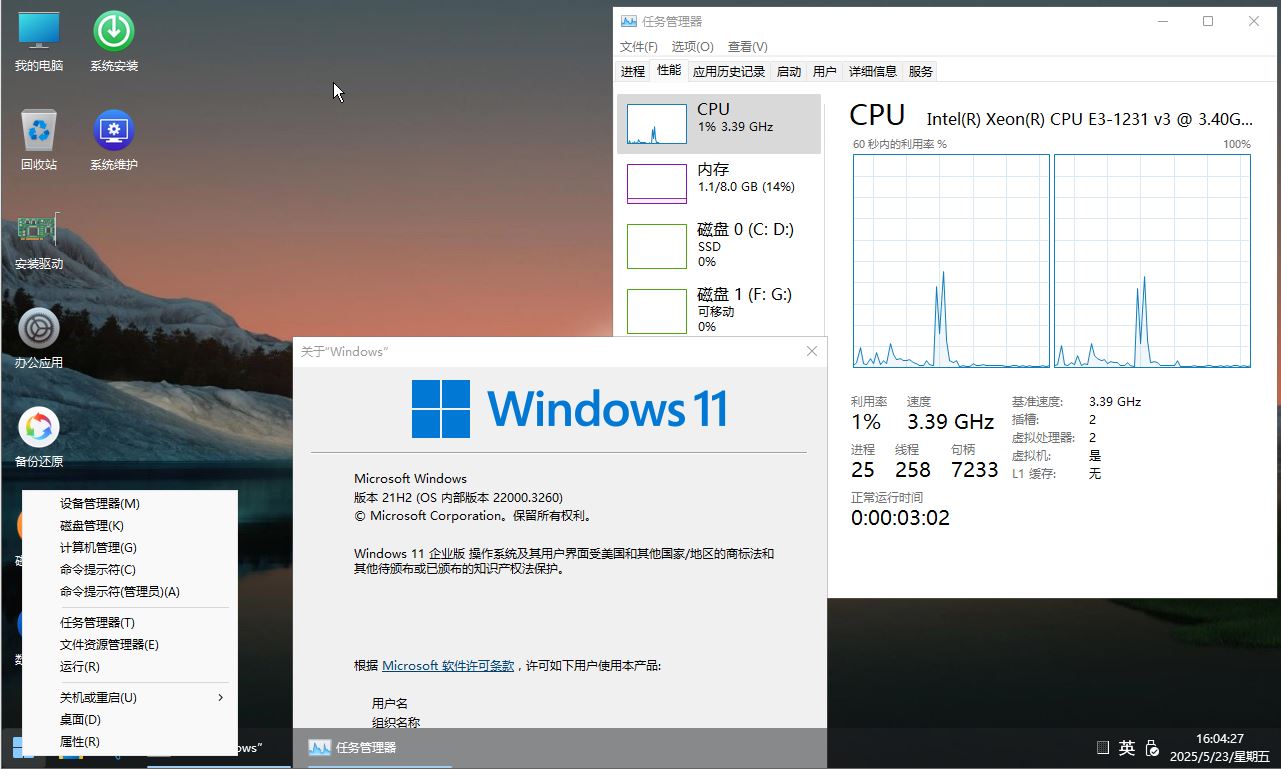Screen dimensions: 1281x769
Task: Click the Windows 11 logo in About dialog
Action: 570,408
